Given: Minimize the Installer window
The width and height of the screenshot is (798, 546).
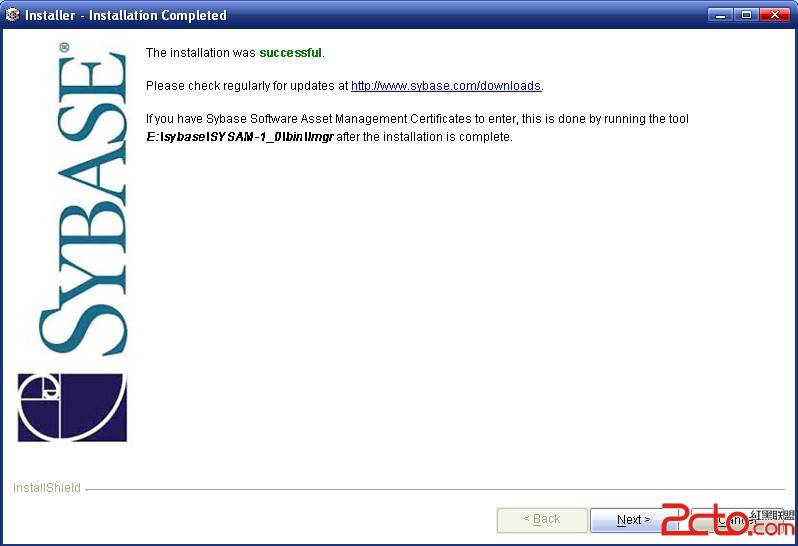Looking at the screenshot, I should click(720, 15).
